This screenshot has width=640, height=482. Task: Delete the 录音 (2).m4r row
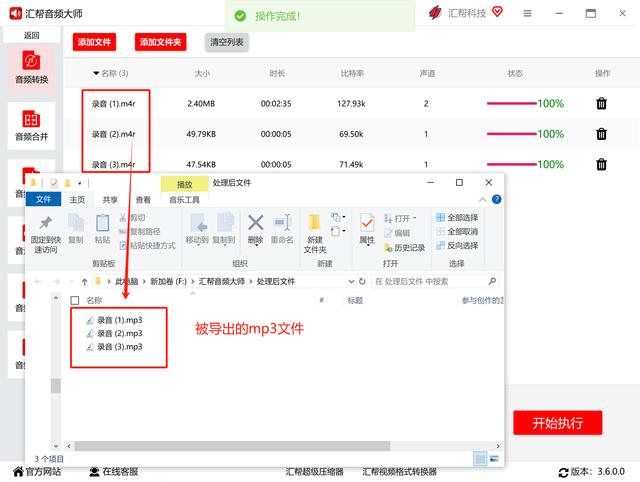[601, 134]
